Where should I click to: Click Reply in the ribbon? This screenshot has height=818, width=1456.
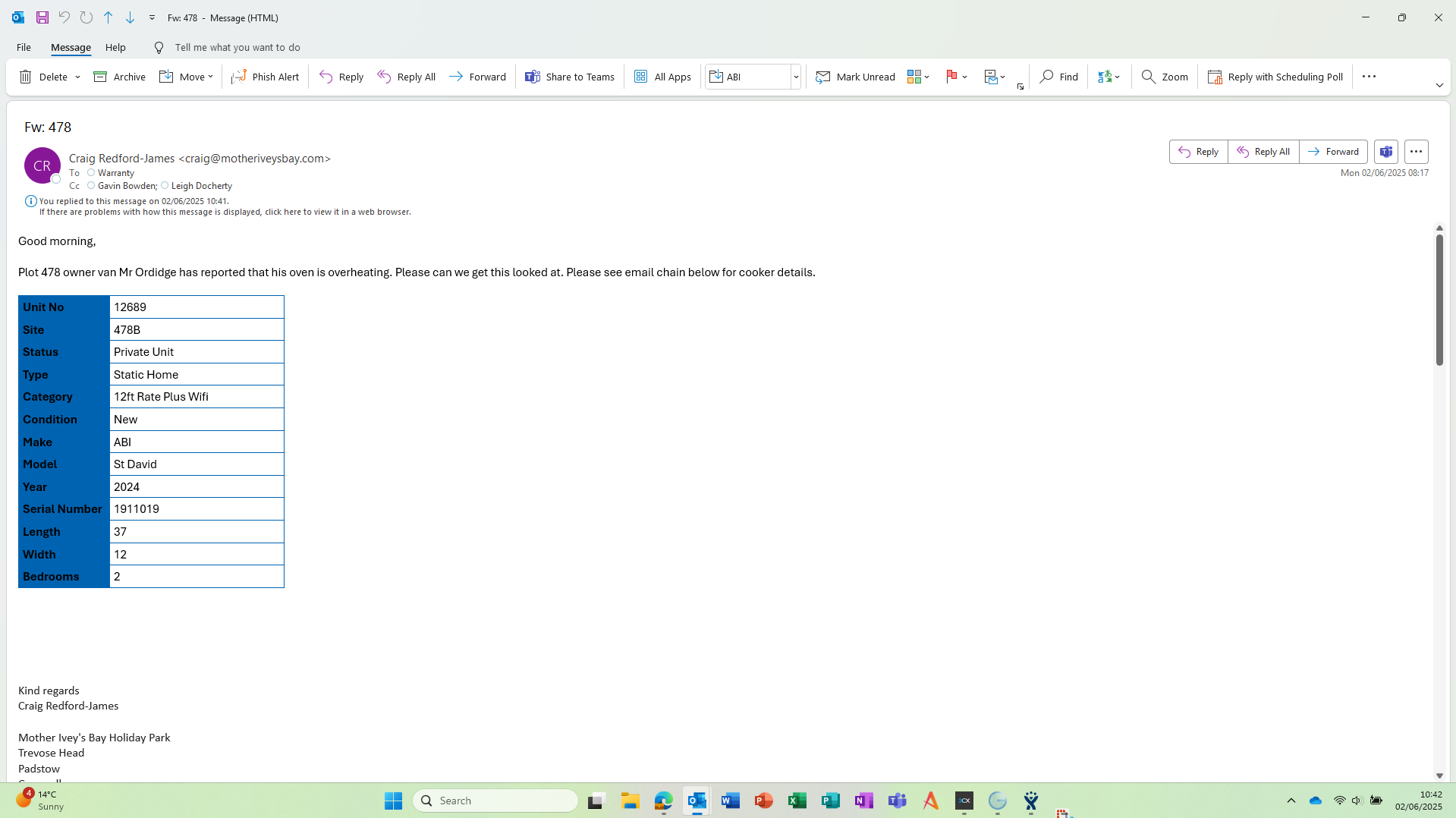coord(341,77)
